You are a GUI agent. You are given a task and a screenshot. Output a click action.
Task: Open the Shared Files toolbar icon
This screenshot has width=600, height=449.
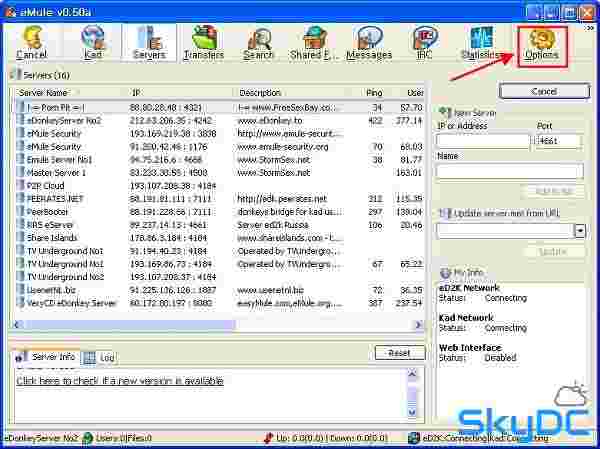click(314, 42)
